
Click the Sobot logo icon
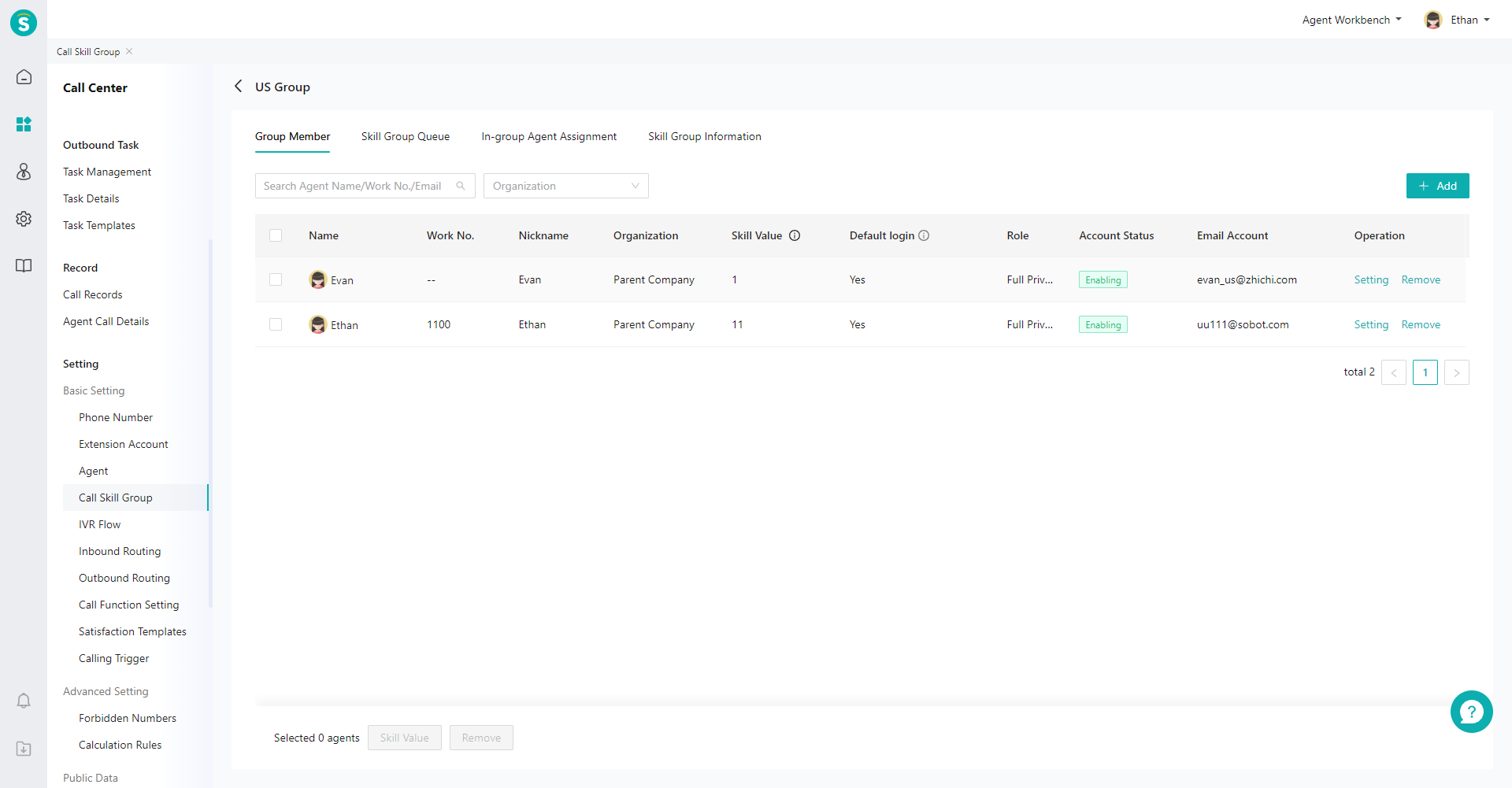click(x=24, y=23)
